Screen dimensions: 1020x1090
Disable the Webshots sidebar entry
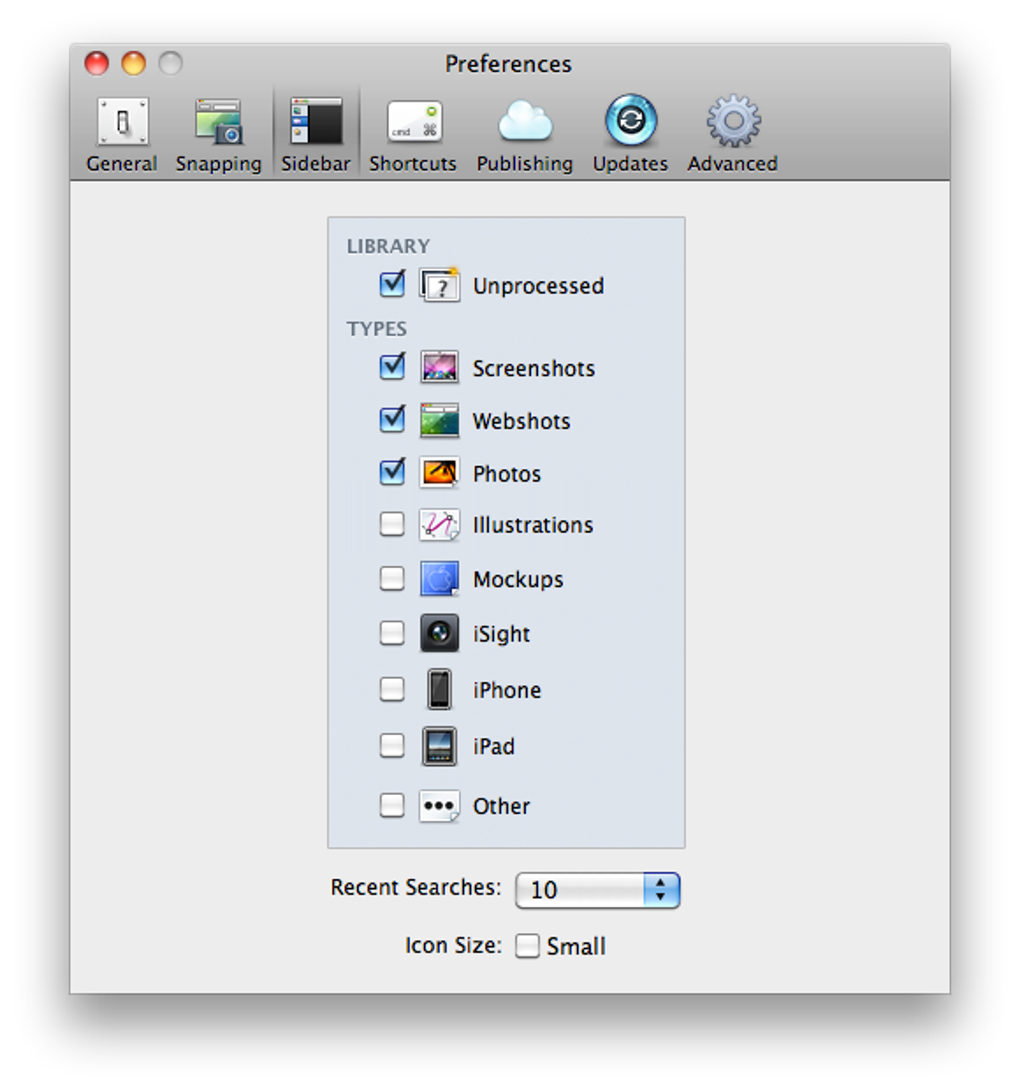coord(391,420)
